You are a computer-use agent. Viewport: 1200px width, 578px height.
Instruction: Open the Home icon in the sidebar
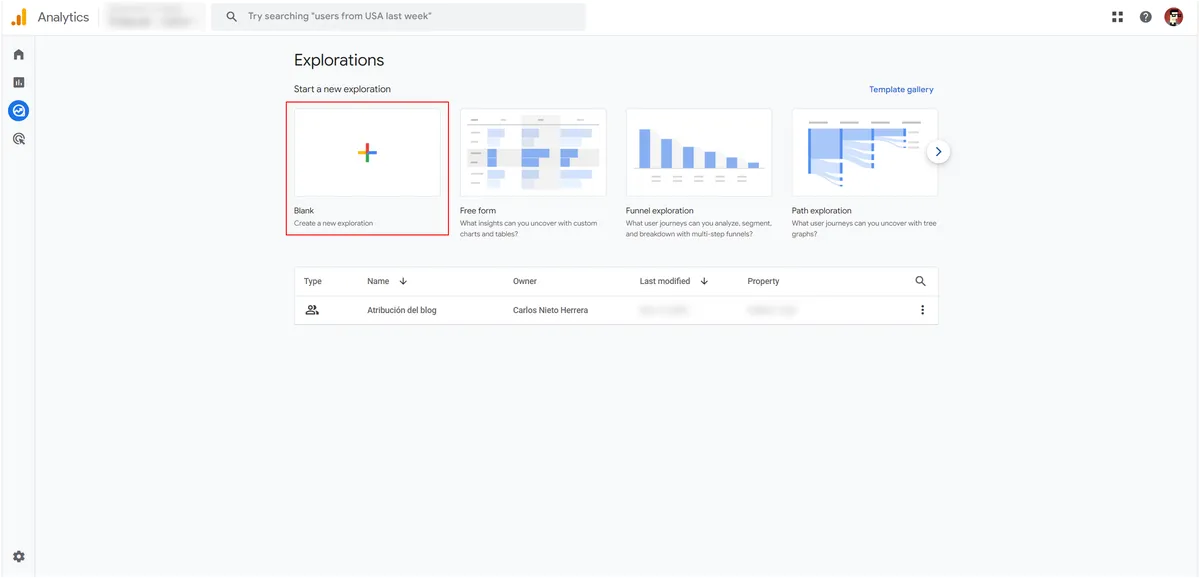pyautogui.click(x=18, y=55)
